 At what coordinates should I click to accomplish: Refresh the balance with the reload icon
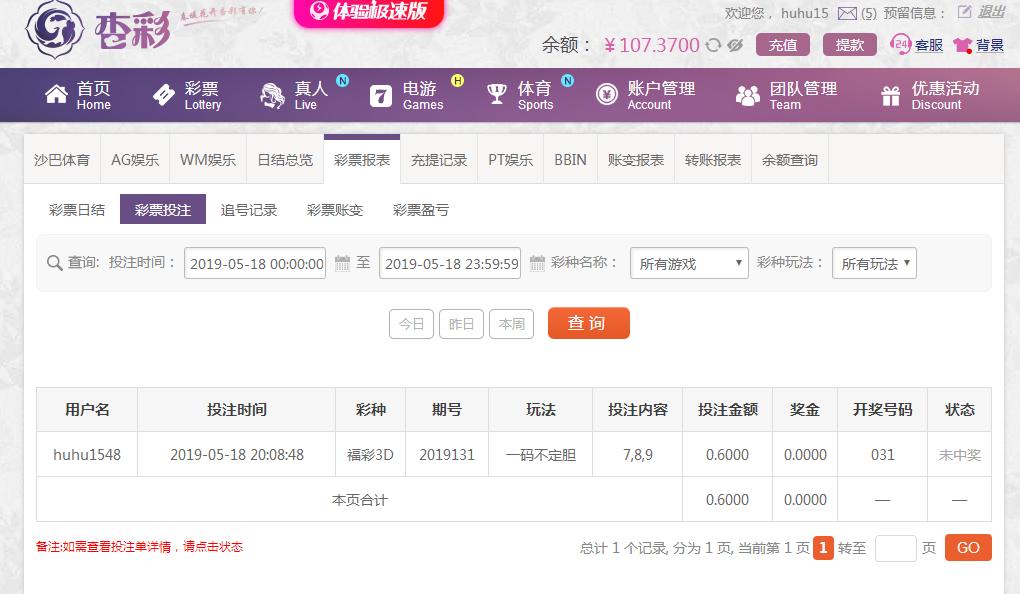point(714,45)
